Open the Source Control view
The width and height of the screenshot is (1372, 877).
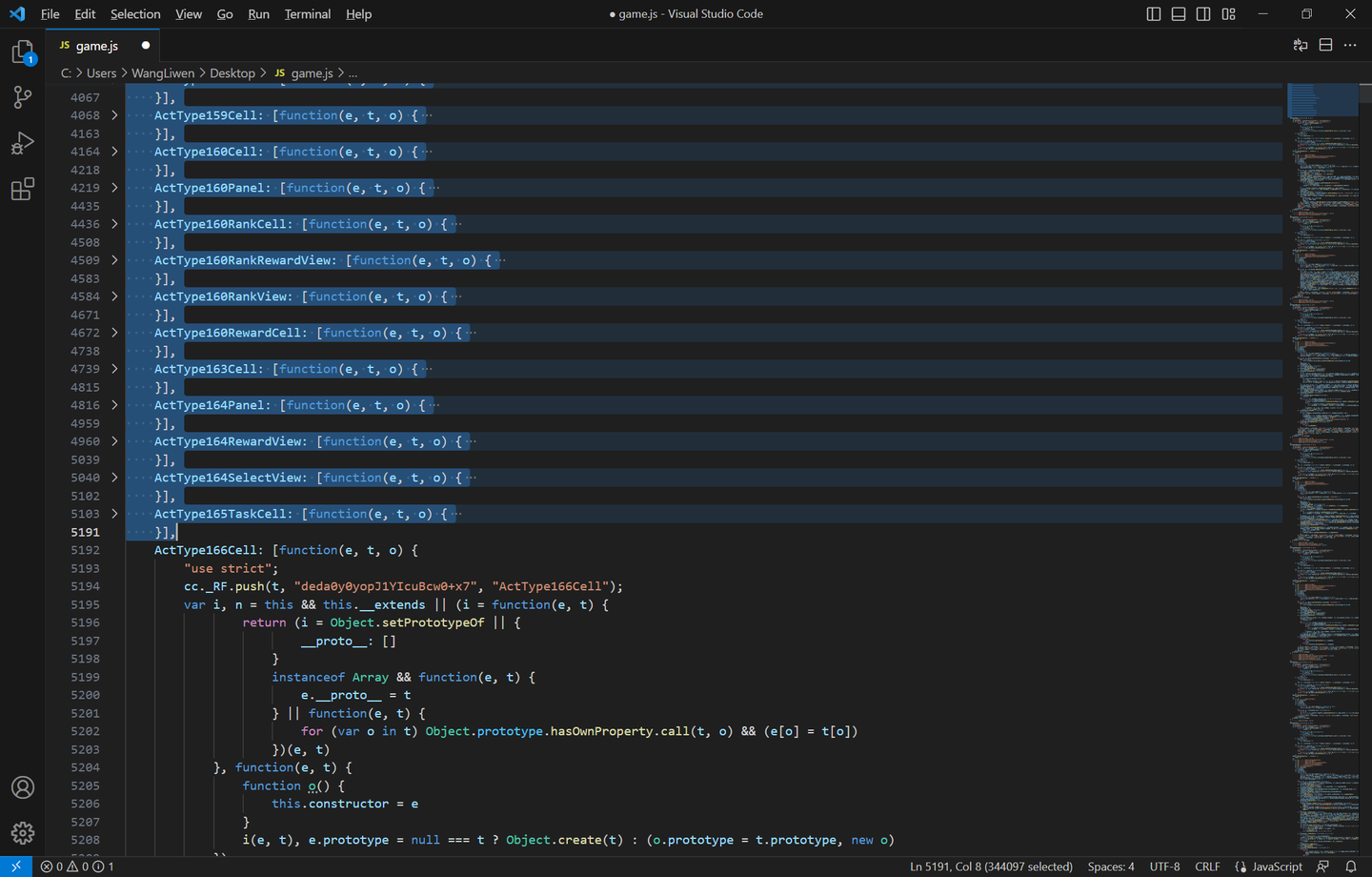22,97
